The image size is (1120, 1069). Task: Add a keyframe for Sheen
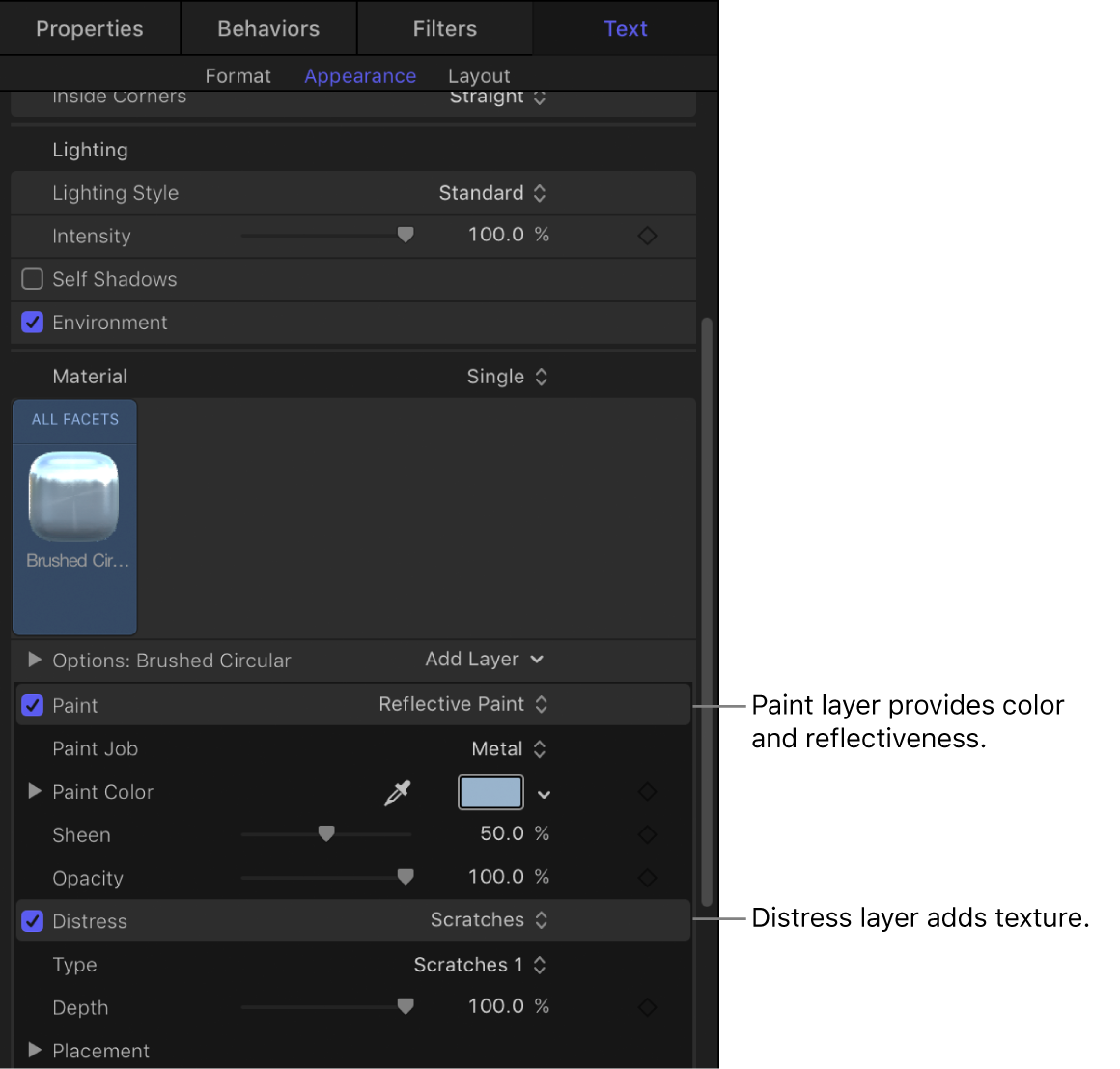pyautogui.click(x=647, y=834)
